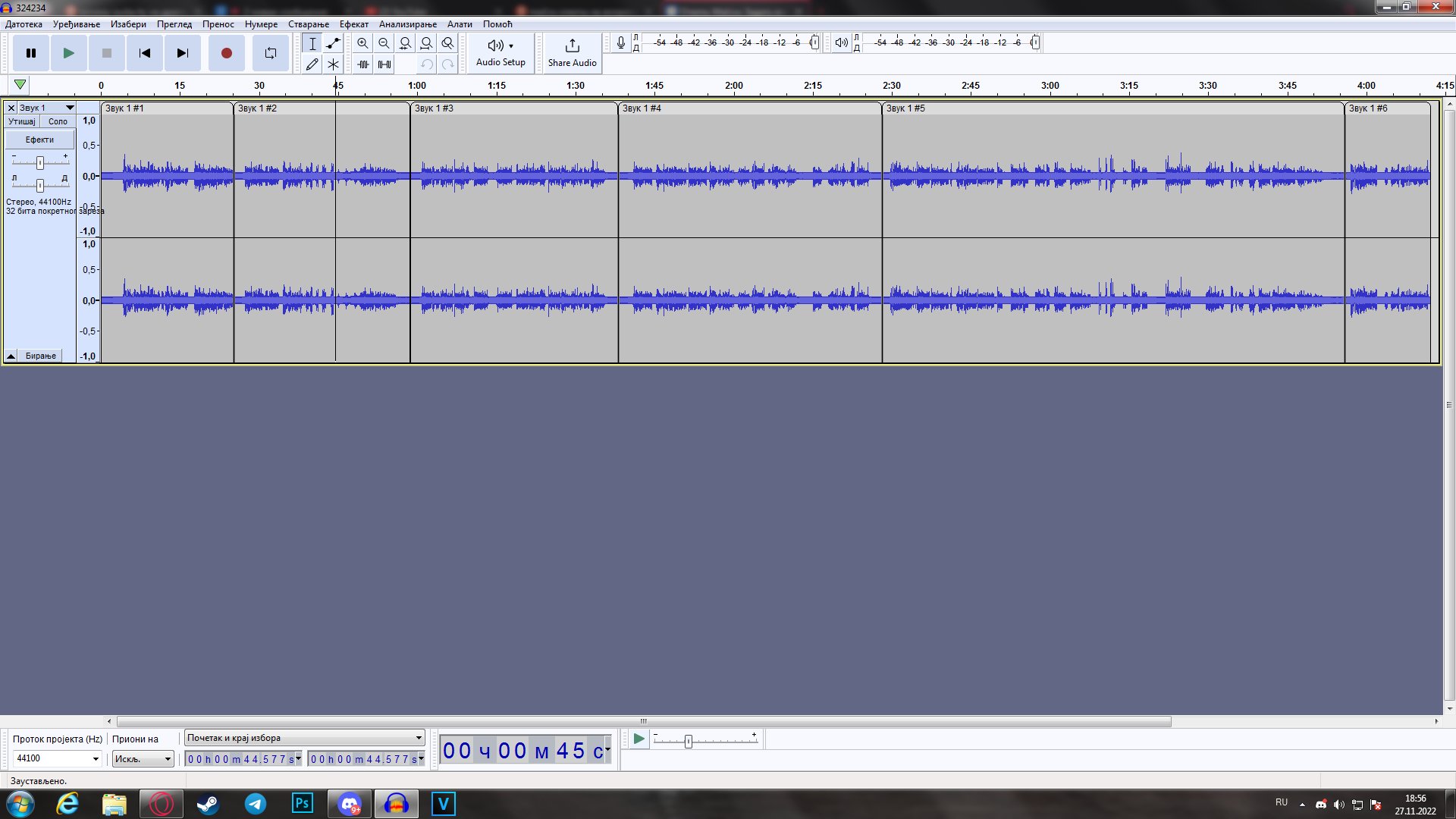Toggle the Loop playback button

coord(271,53)
